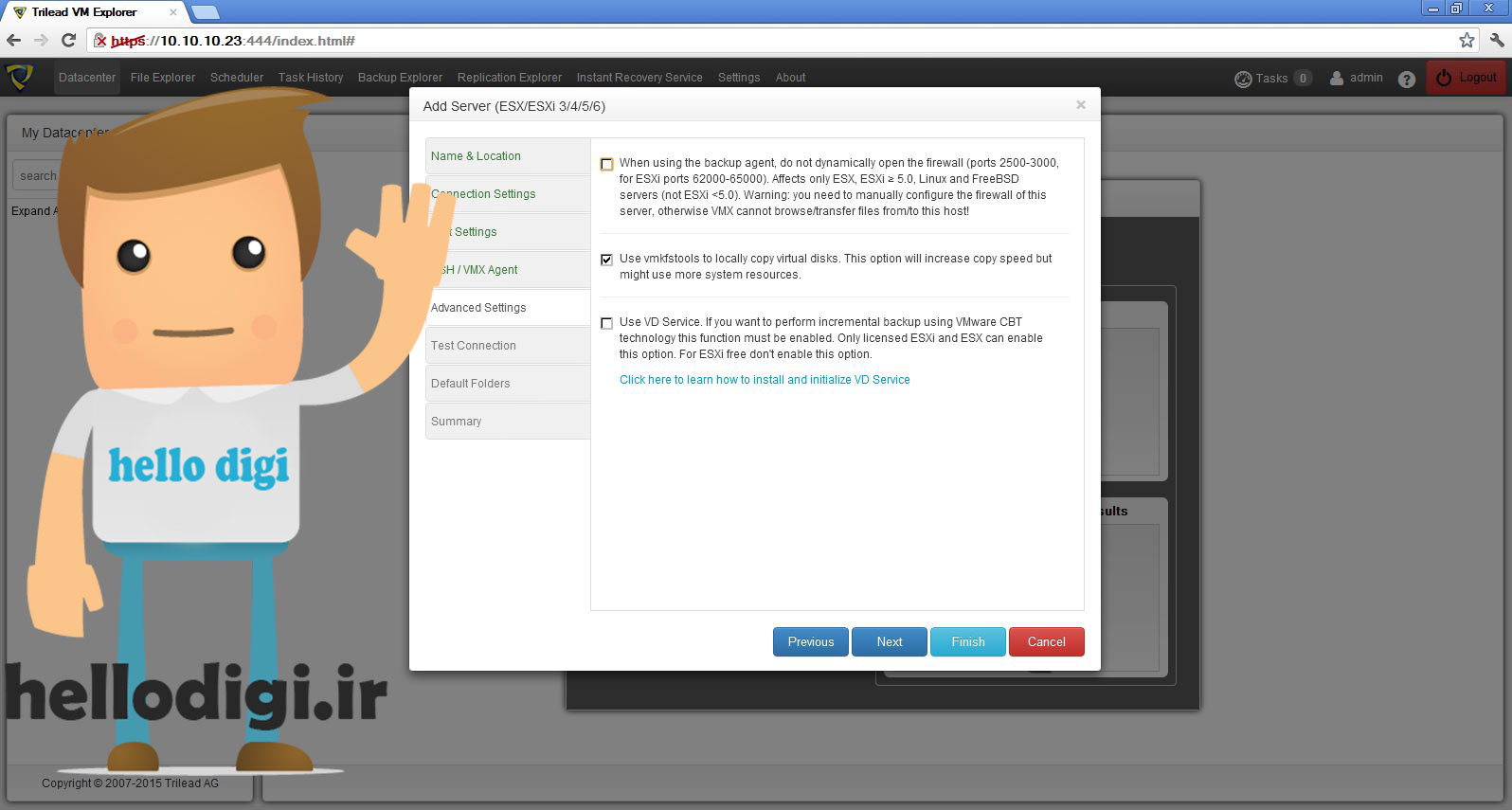The width and height of the screenshot is (1512, 810).
Task: Select the Trilead VM Explorer browser tab
Action: point(94,12)
